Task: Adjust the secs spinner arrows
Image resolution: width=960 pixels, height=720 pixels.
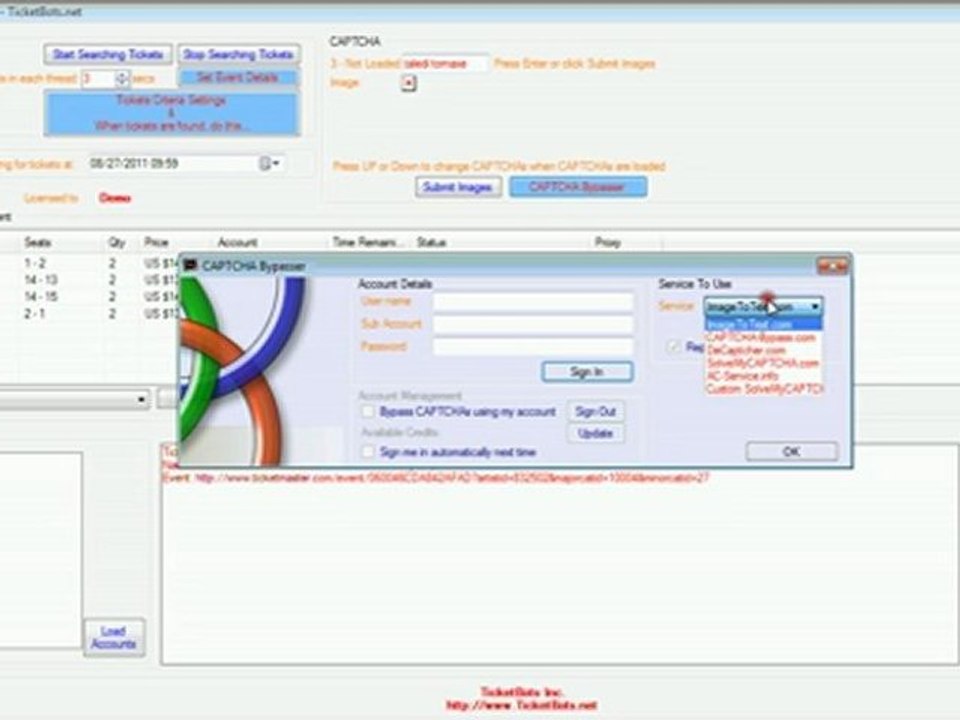Action: pyautogui.click(x=122, y=78)
